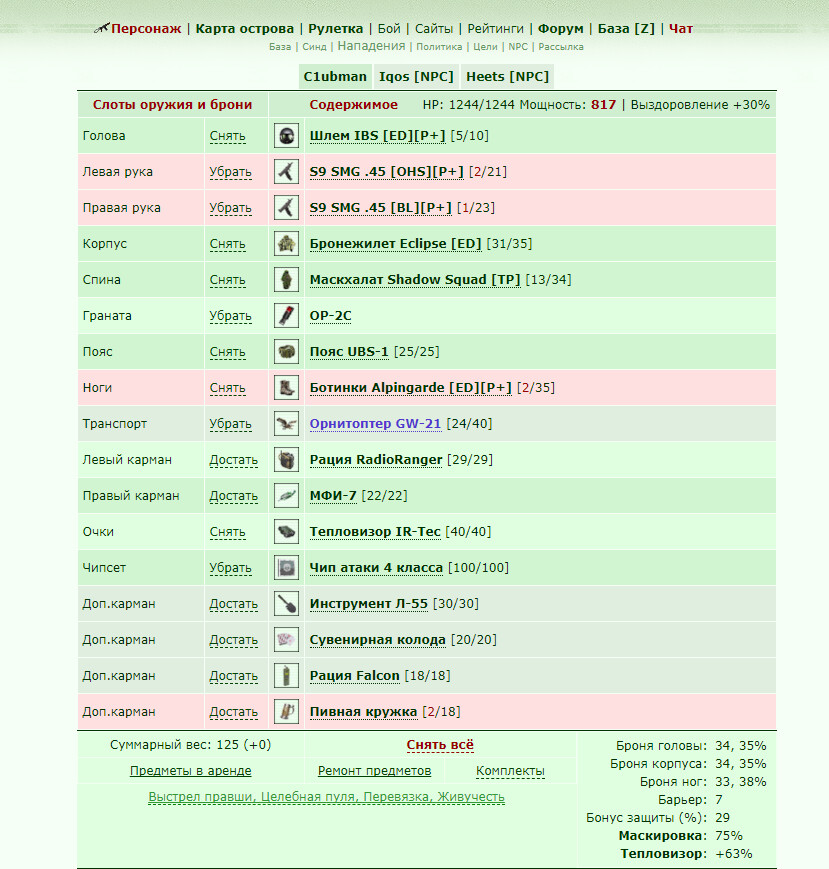Open the Чип атаки 4 класса item link
This screenshot has height=869, width=829.
[x=376, y=568]
